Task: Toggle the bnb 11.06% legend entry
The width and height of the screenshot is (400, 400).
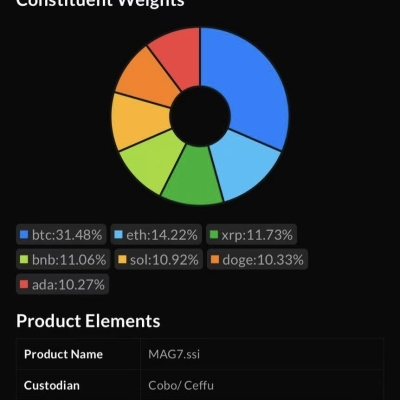Action: tap(63, 259)
